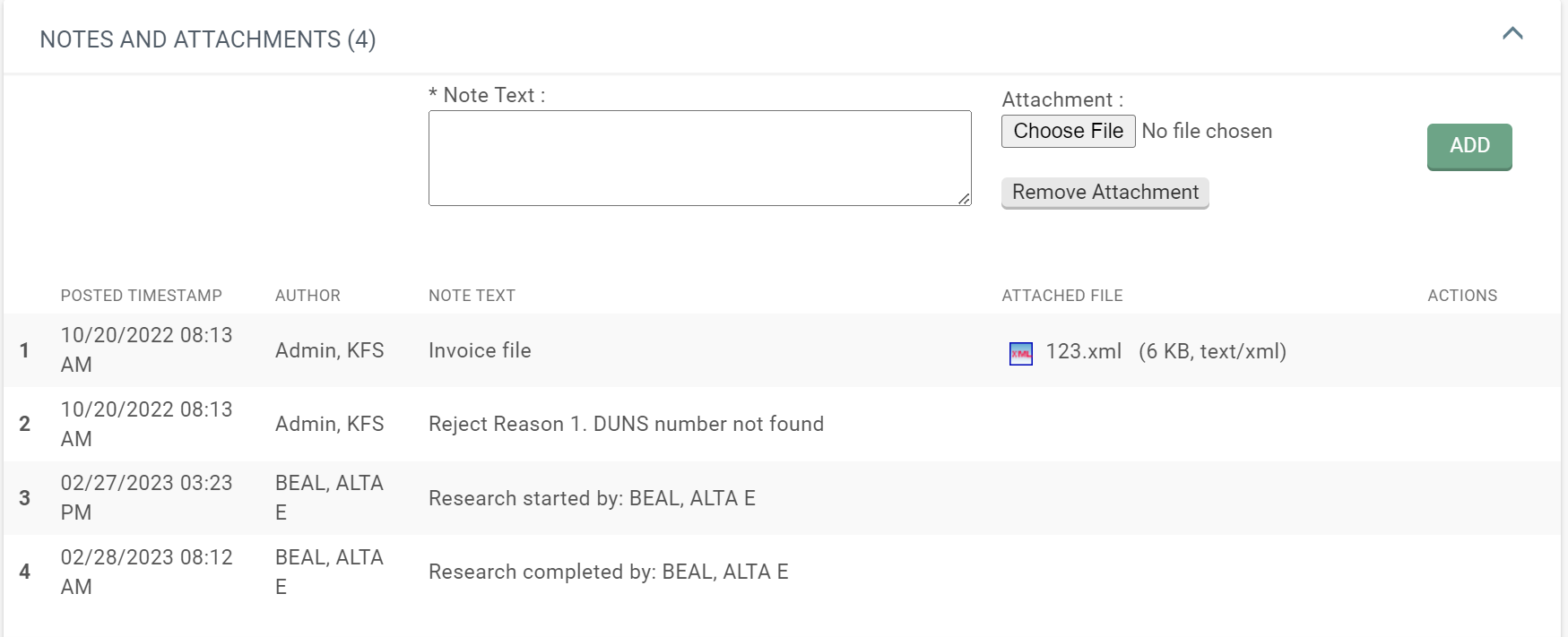Select the Invoice file note row
Viewport: 1568px width, 637px height.
[782, 350]
